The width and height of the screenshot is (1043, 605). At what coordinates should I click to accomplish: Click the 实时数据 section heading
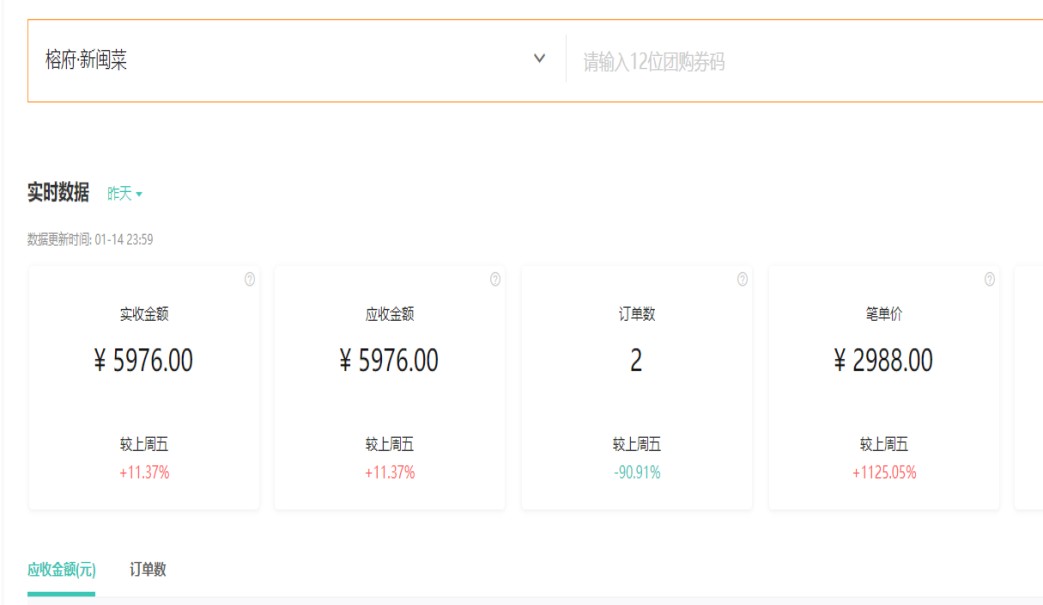pyautogui.click(x=58, y=193)
